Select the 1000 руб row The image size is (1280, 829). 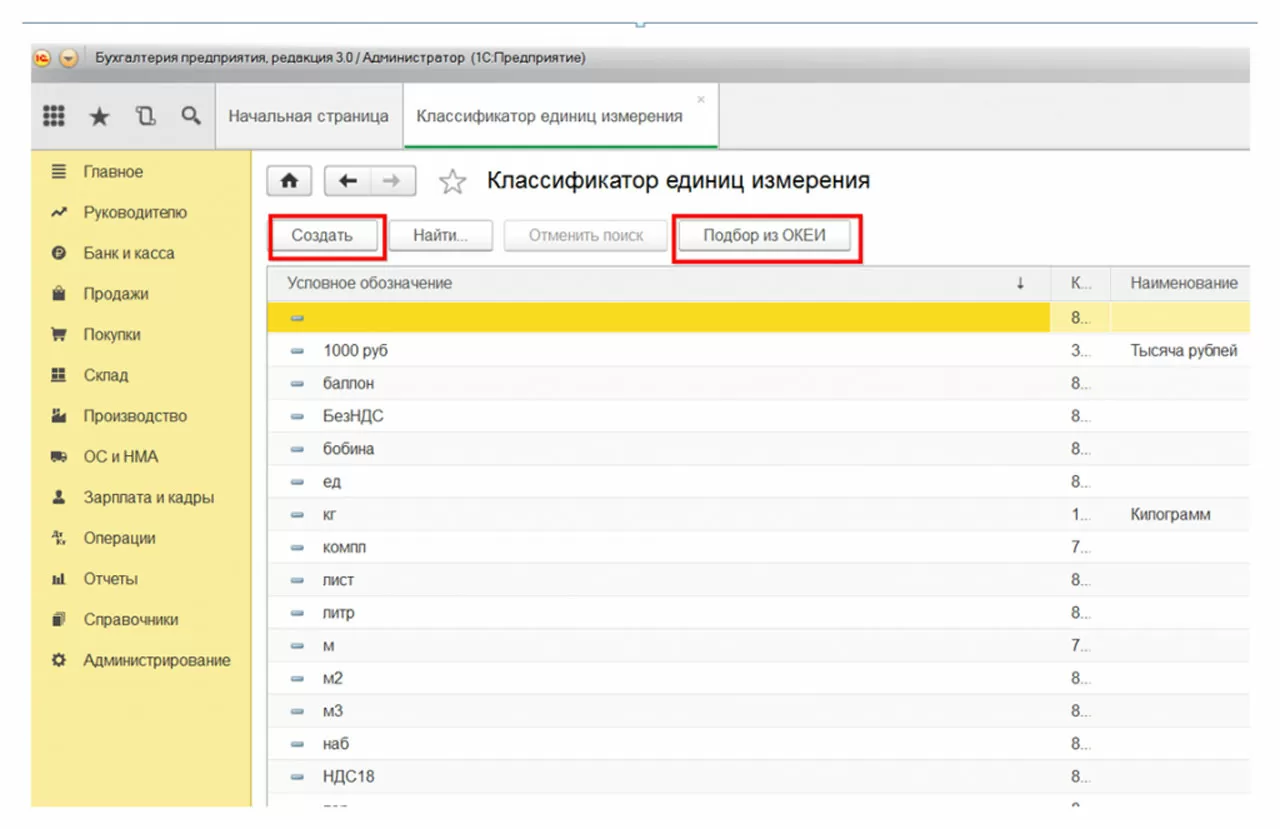click(x=758, y=351)
